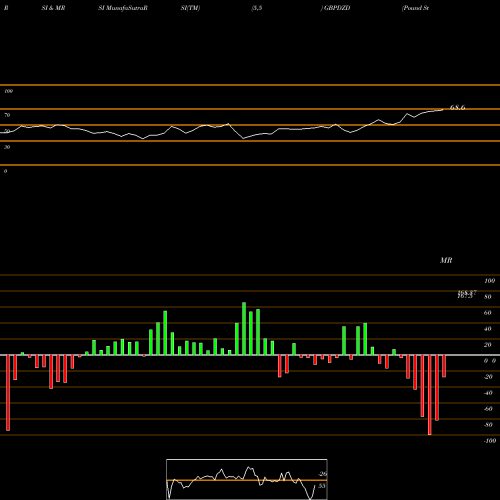The image size is (500, 500).
Task: Select the GBPDZD symbol text in header
Action: point(337,8)
